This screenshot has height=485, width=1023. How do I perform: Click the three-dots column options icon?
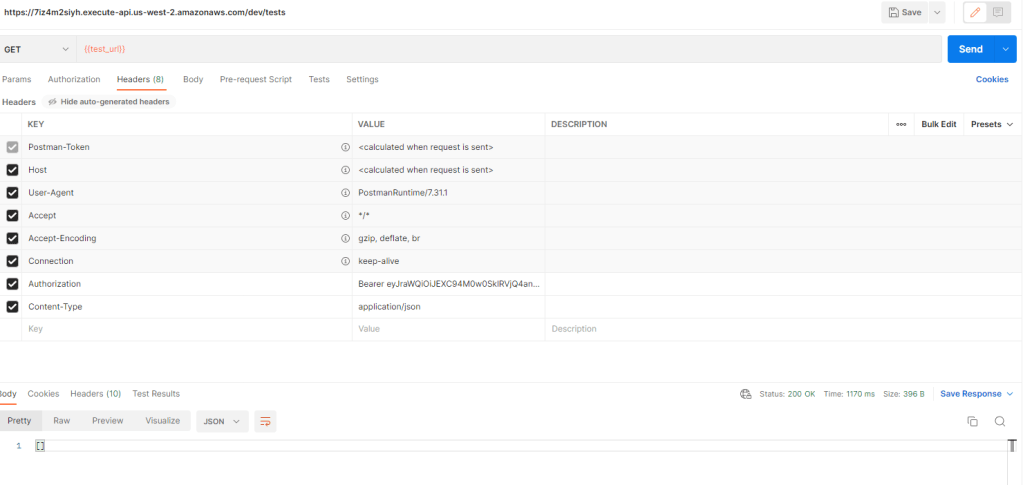click(x=901, y=124)
